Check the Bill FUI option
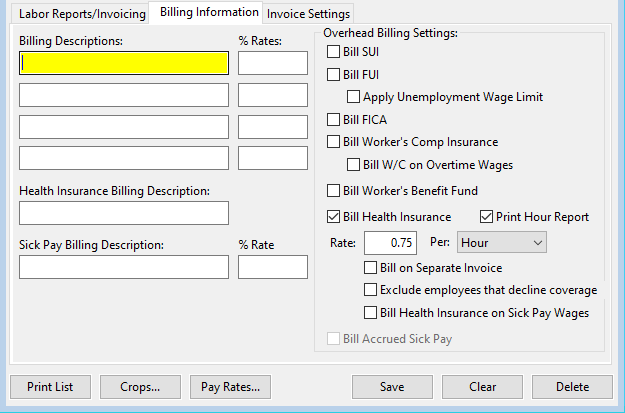Screen dimensions: 625x413 pos(335,75)
